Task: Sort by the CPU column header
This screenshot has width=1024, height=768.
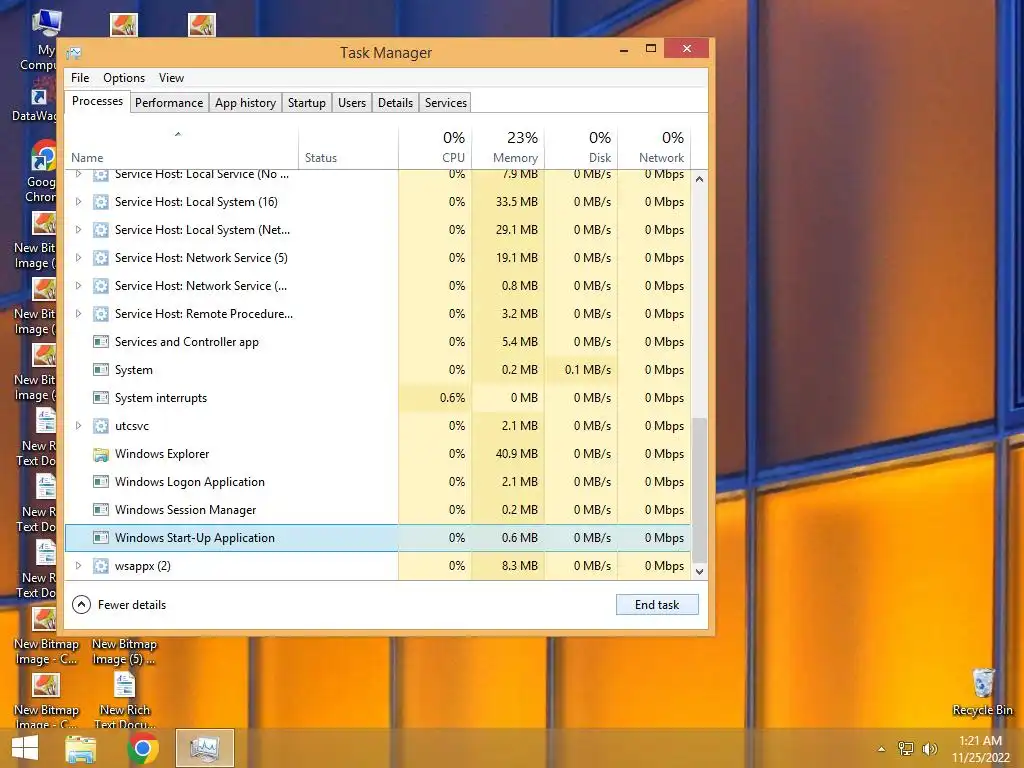Action: 435,148
